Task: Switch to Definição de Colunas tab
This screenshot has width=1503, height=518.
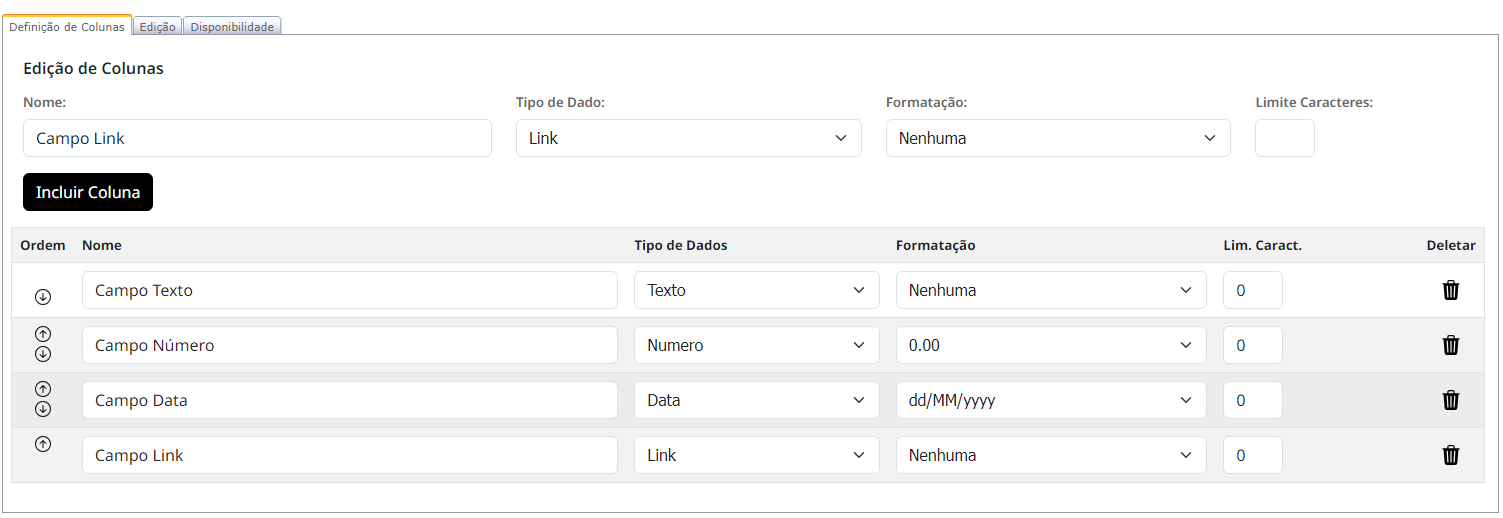Action: tap(67, 27)
